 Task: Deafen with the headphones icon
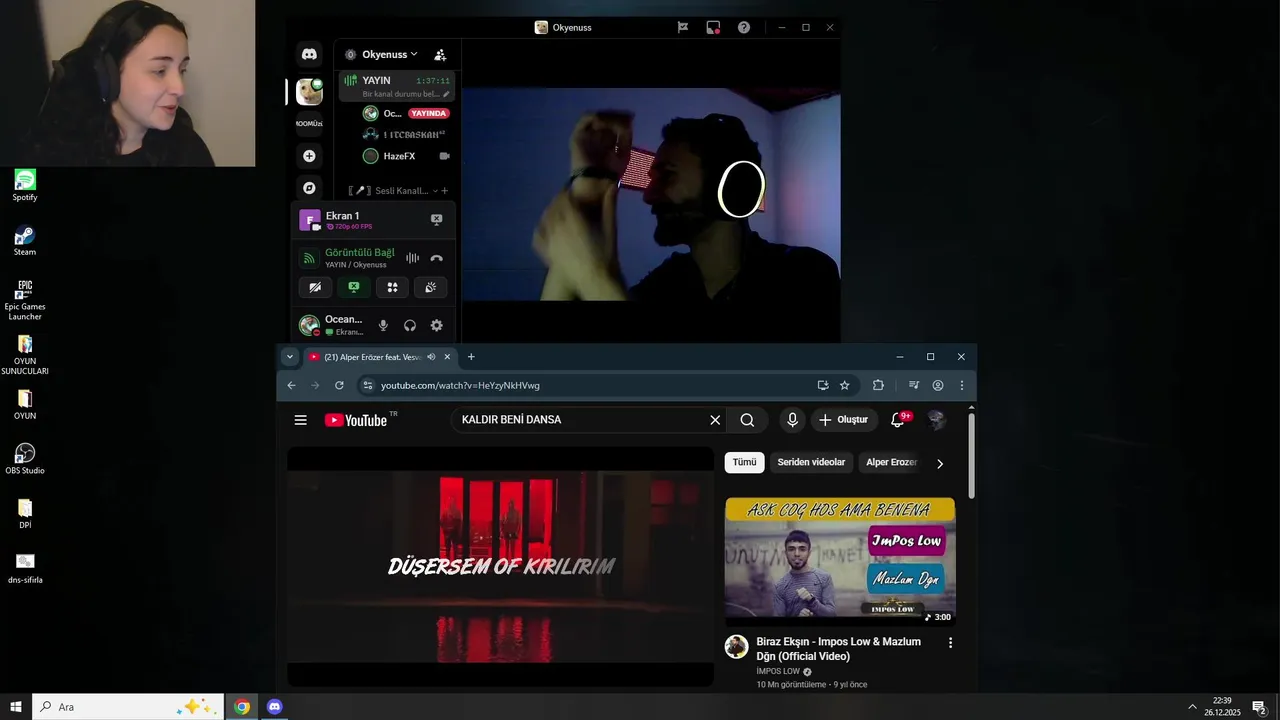pyautogui.click(x=410, y=325)
